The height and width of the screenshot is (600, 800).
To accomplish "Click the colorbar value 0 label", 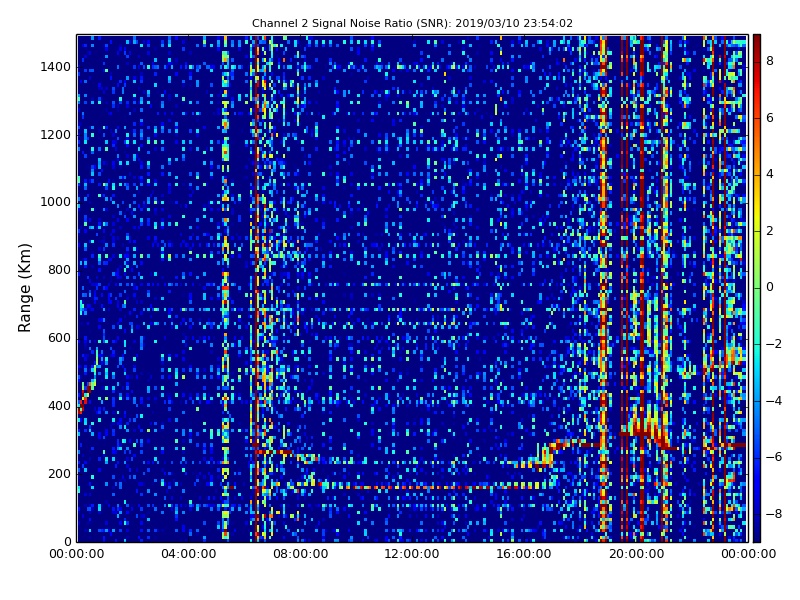I will click(x=770, y=287).
